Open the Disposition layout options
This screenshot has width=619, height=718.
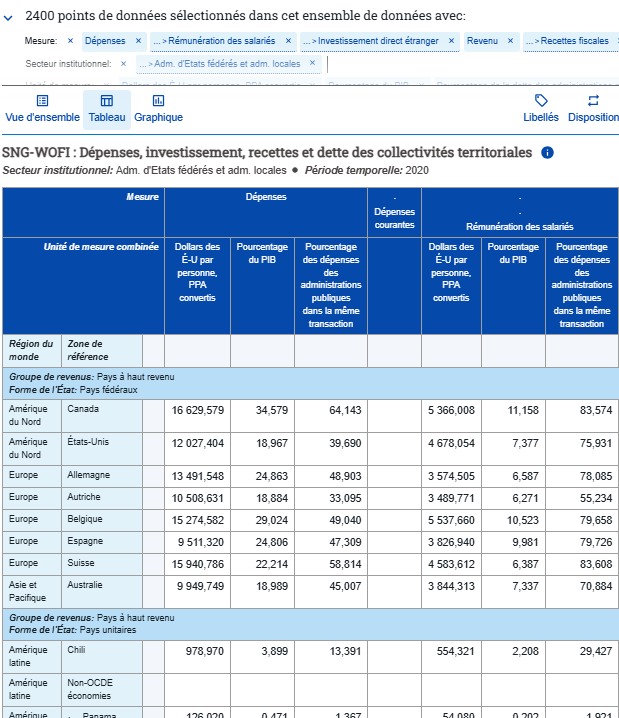coord(593,109)
